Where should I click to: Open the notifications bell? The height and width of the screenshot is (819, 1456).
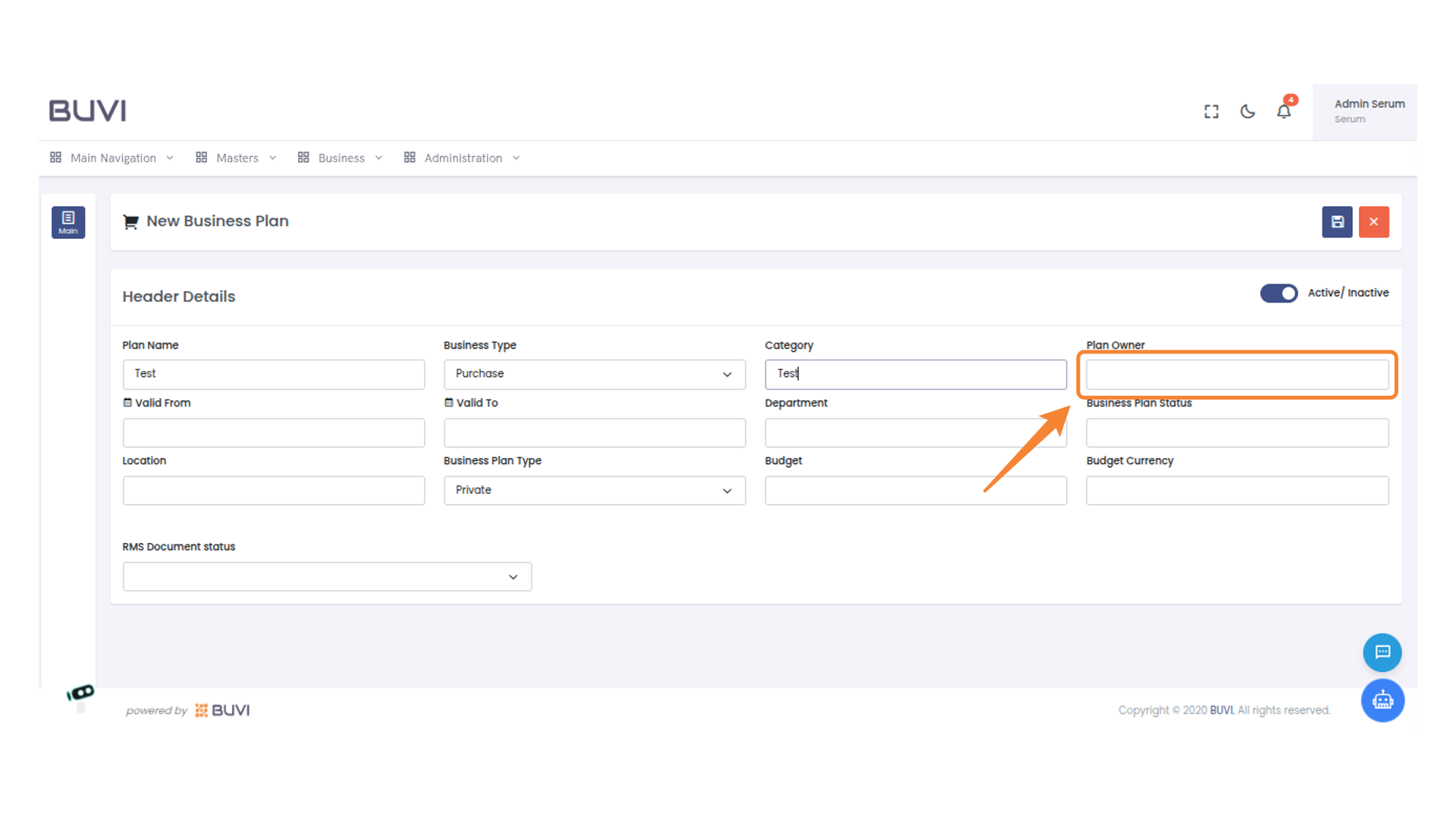click(x=1284, y=111)
